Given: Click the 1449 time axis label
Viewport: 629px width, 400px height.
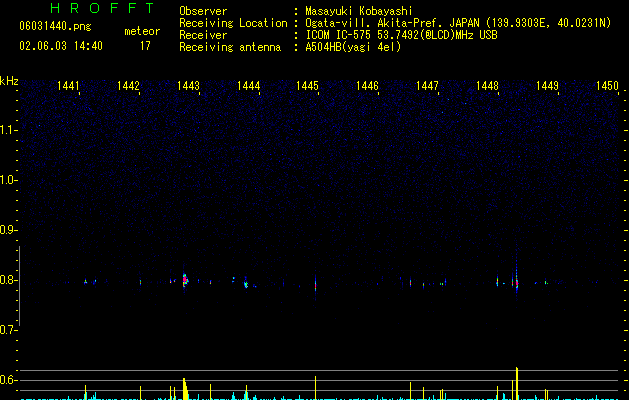Looking at the screenshot, I should click(x=547, y=85).
